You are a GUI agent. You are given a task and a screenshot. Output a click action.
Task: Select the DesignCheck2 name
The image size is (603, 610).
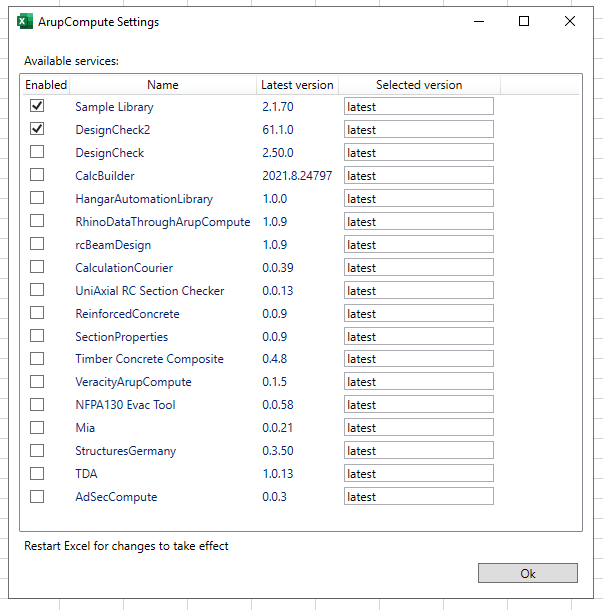click(x=112, y=130)
